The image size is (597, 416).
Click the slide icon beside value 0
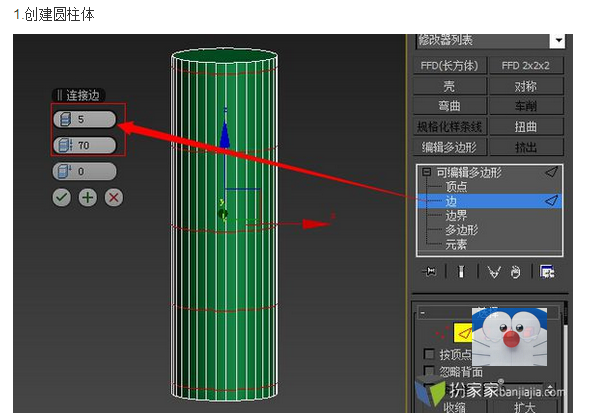click(x=64, y=171)
